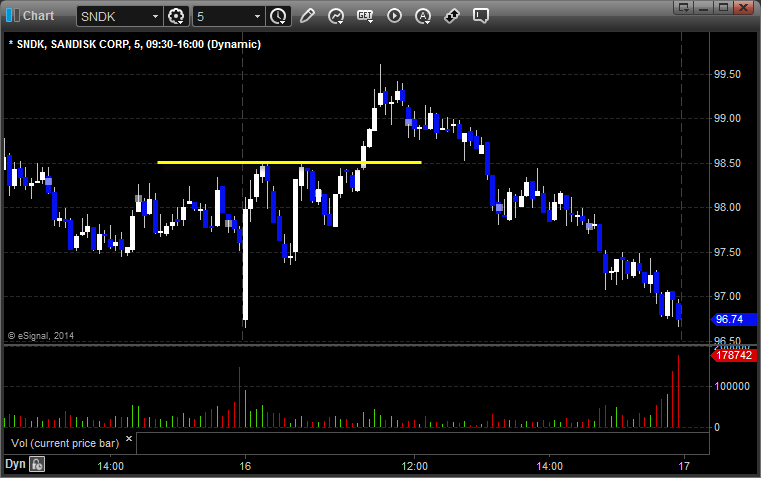The width and height of the screenshot is (761, 478).
Task: Open the time template clock menu
Action: [278, 16]
